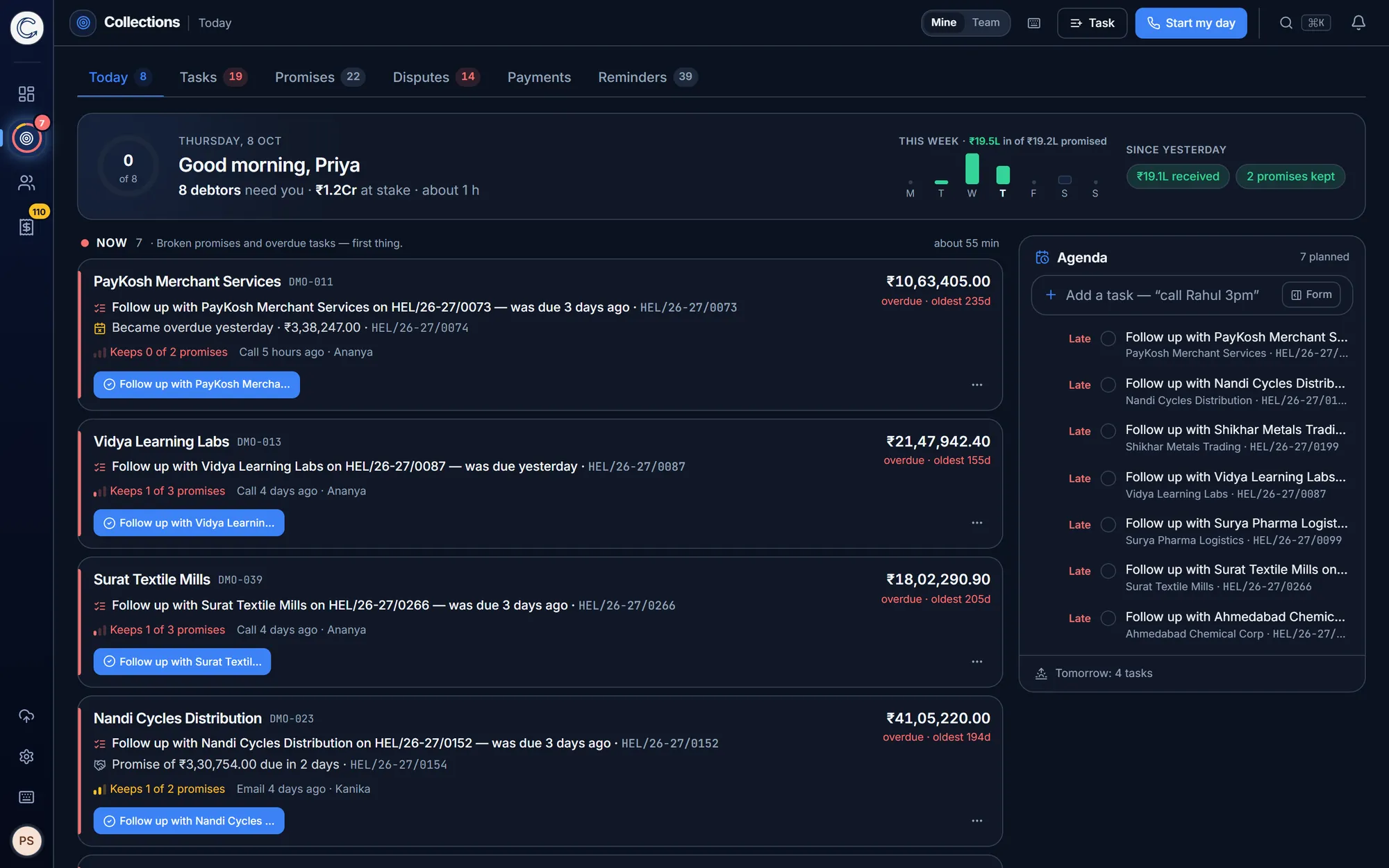This screenshot has width=1389, height=868.
Task: Open the Collections target icon in sidebar
Action: pyautogui.click(x=26, y=138)
